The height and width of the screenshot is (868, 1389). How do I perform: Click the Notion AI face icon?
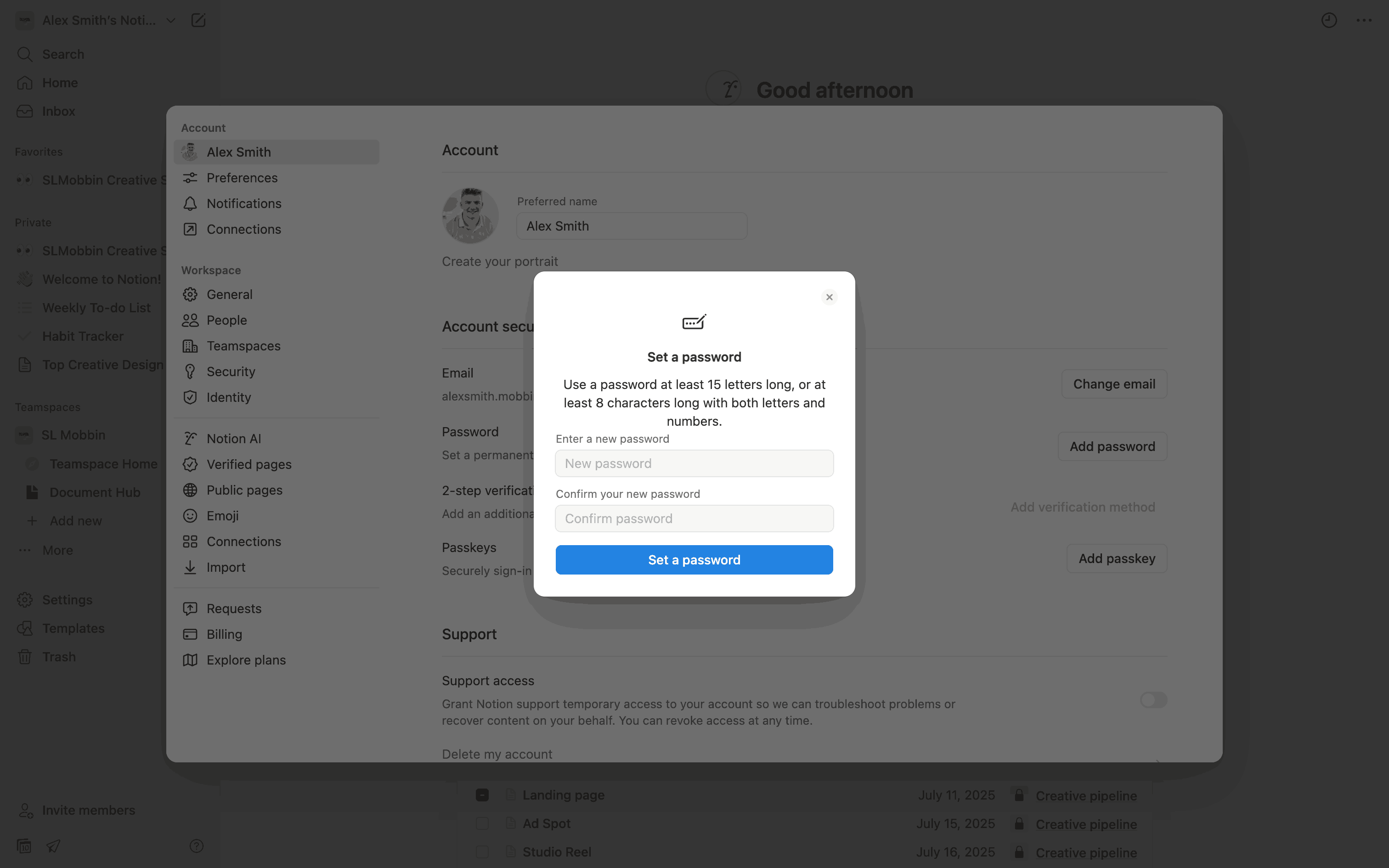coord(724,89)
